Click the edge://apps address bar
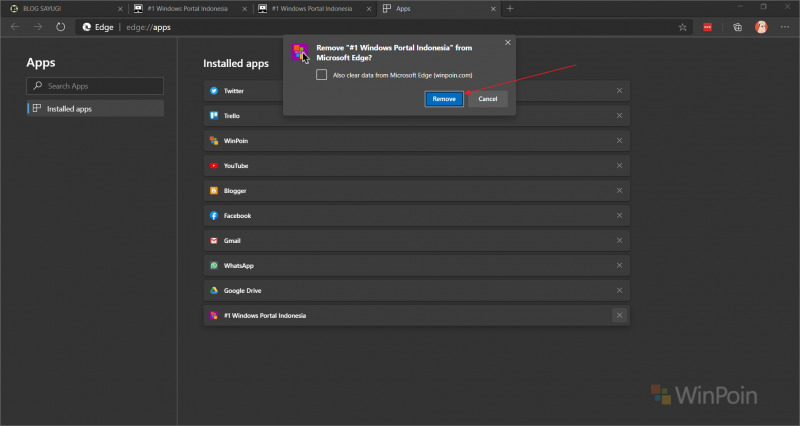Viewport: 800px width, 426px height. [383, 27]
